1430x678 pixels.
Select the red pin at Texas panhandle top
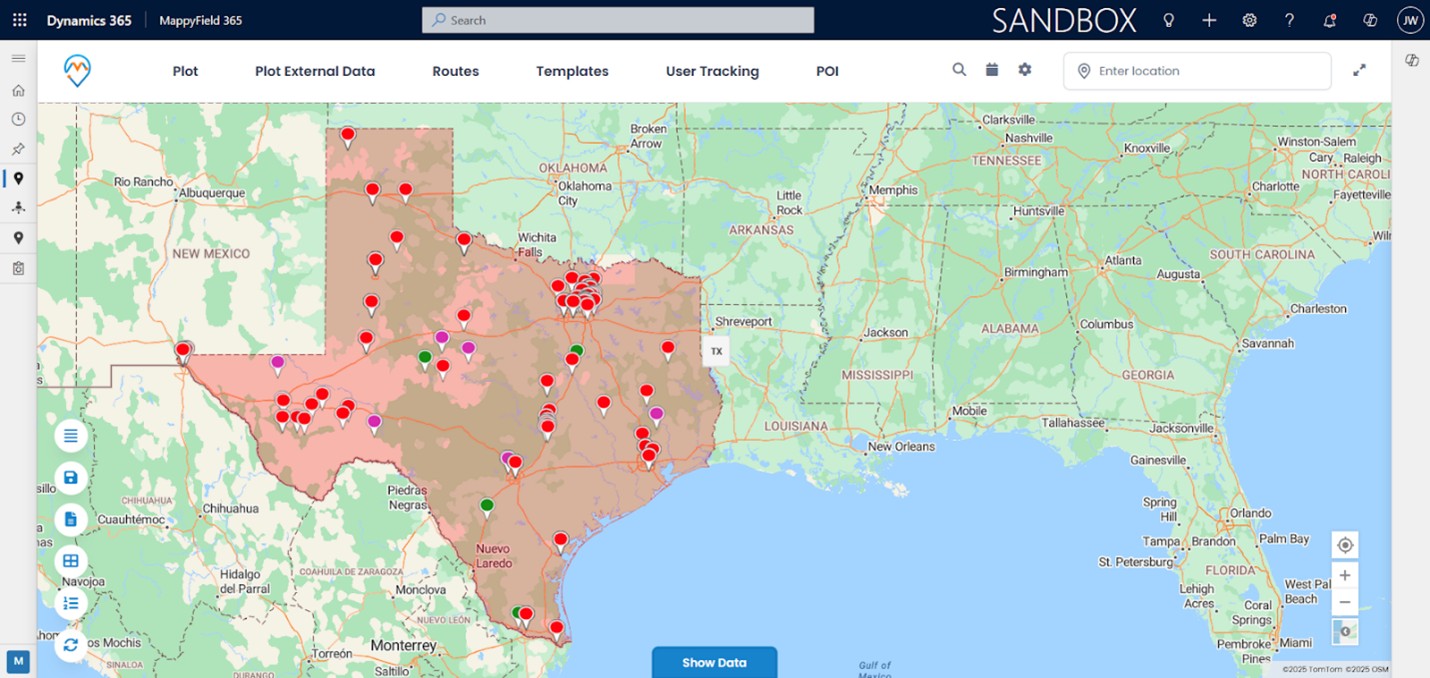pyautogui.click(x=347, y=136)
